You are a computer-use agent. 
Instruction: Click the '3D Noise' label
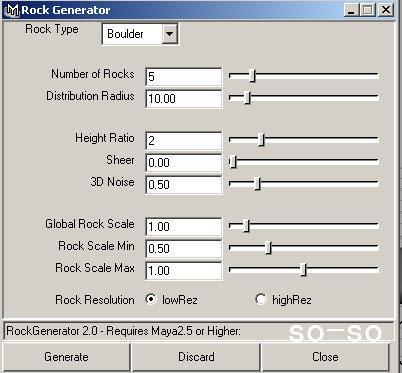112,182
